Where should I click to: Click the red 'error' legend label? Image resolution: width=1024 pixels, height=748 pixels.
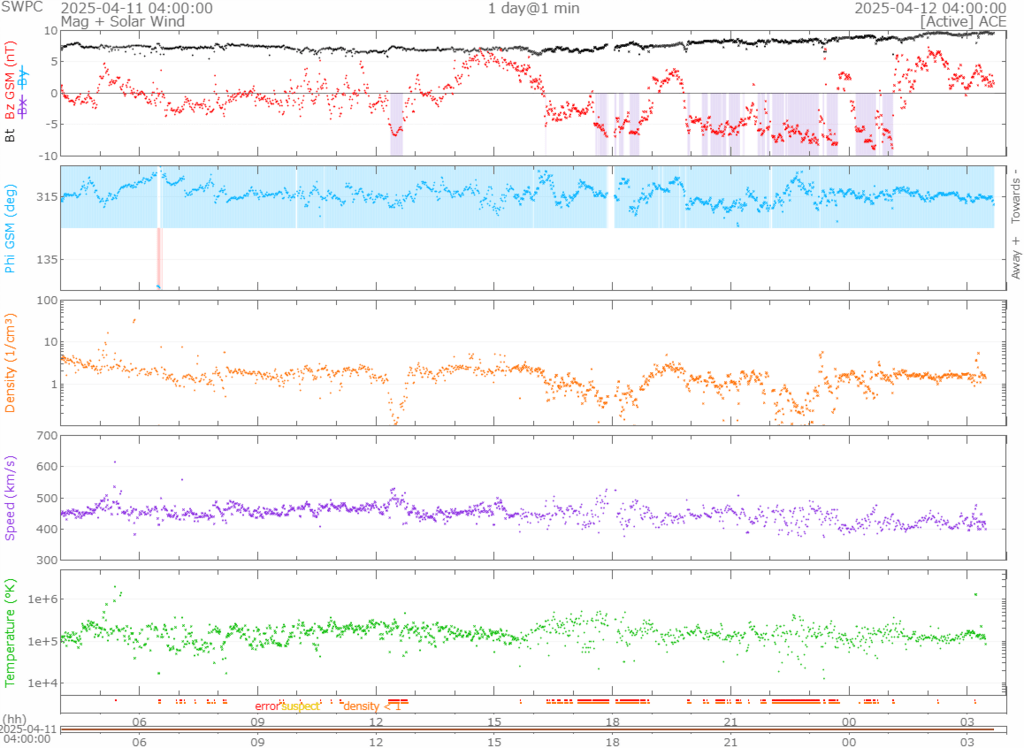267,706
